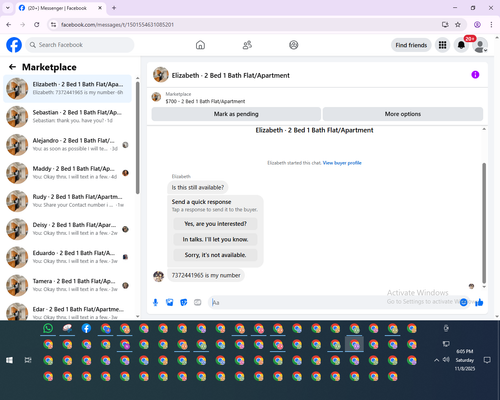Go back in browser history

(x=9, y=24)
